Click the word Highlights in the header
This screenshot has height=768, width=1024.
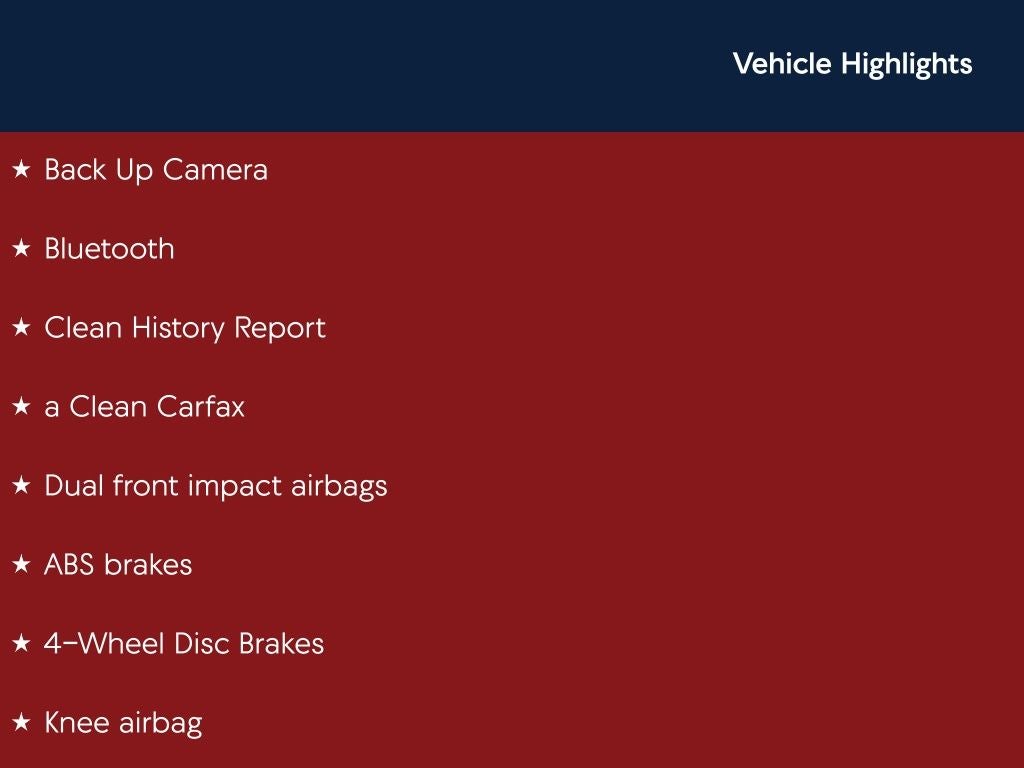906,64
